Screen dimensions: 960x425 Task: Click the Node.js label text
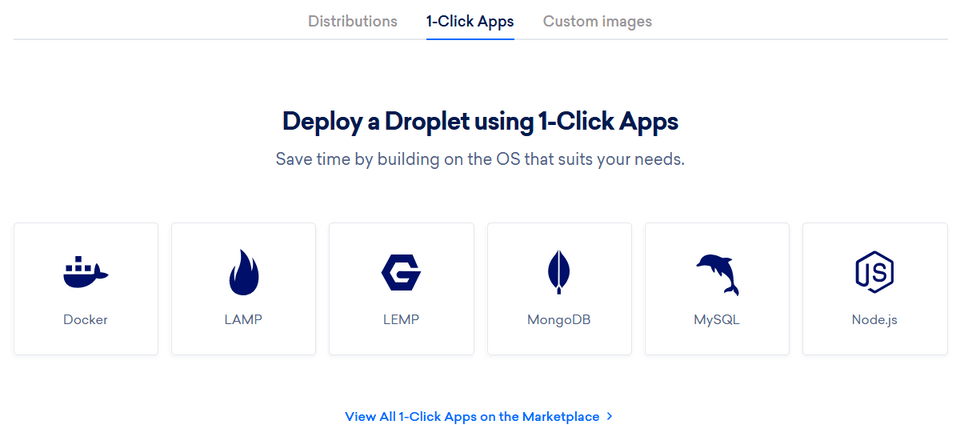(874, 320)
